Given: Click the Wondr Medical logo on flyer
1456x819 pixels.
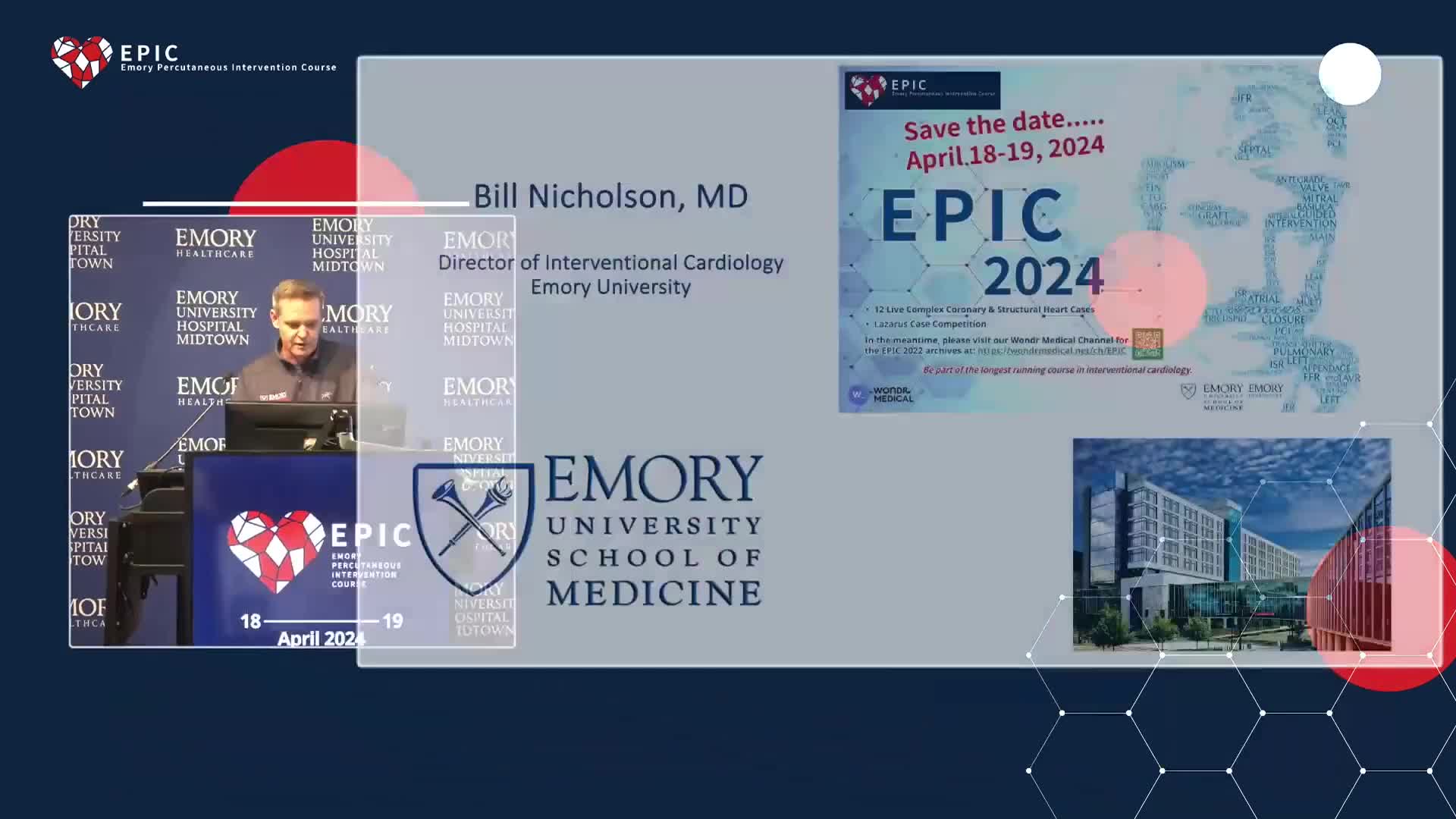Looking at the screenshot, I should (881, 394).
